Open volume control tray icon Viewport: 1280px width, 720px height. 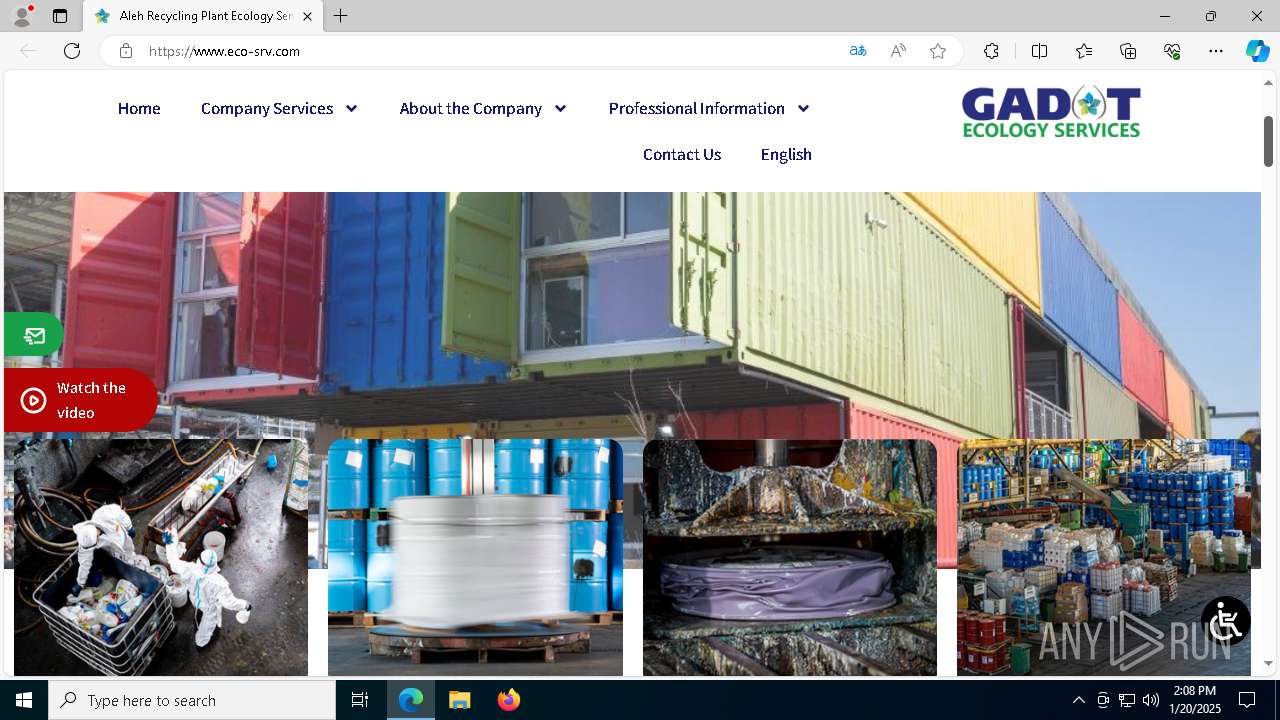tap(1151, 700)
